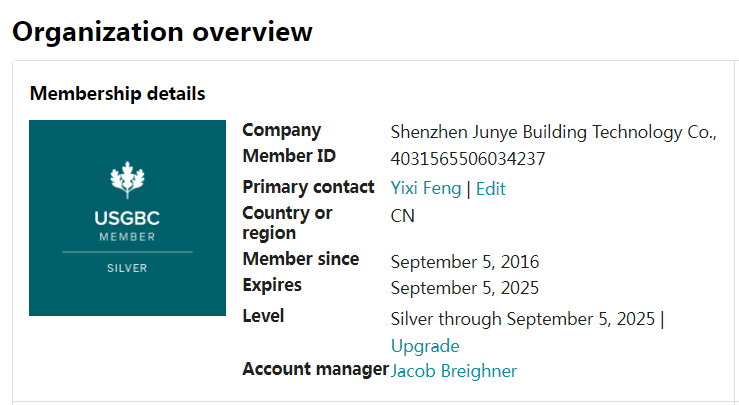Click the Company field label

click(x=281, y=130)
